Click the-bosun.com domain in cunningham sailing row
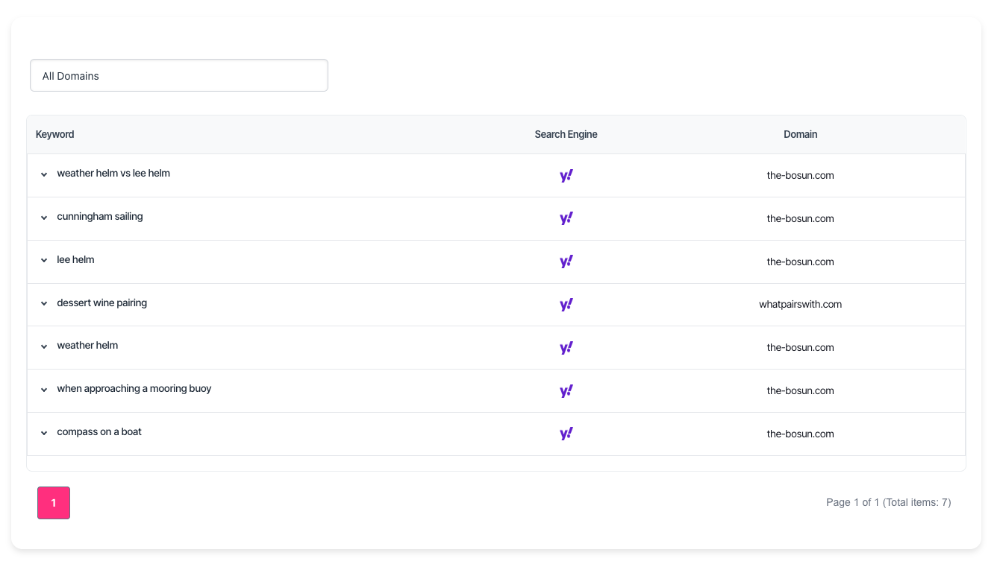This screenshot has height=564, width=1000. [x=800, y=218]
